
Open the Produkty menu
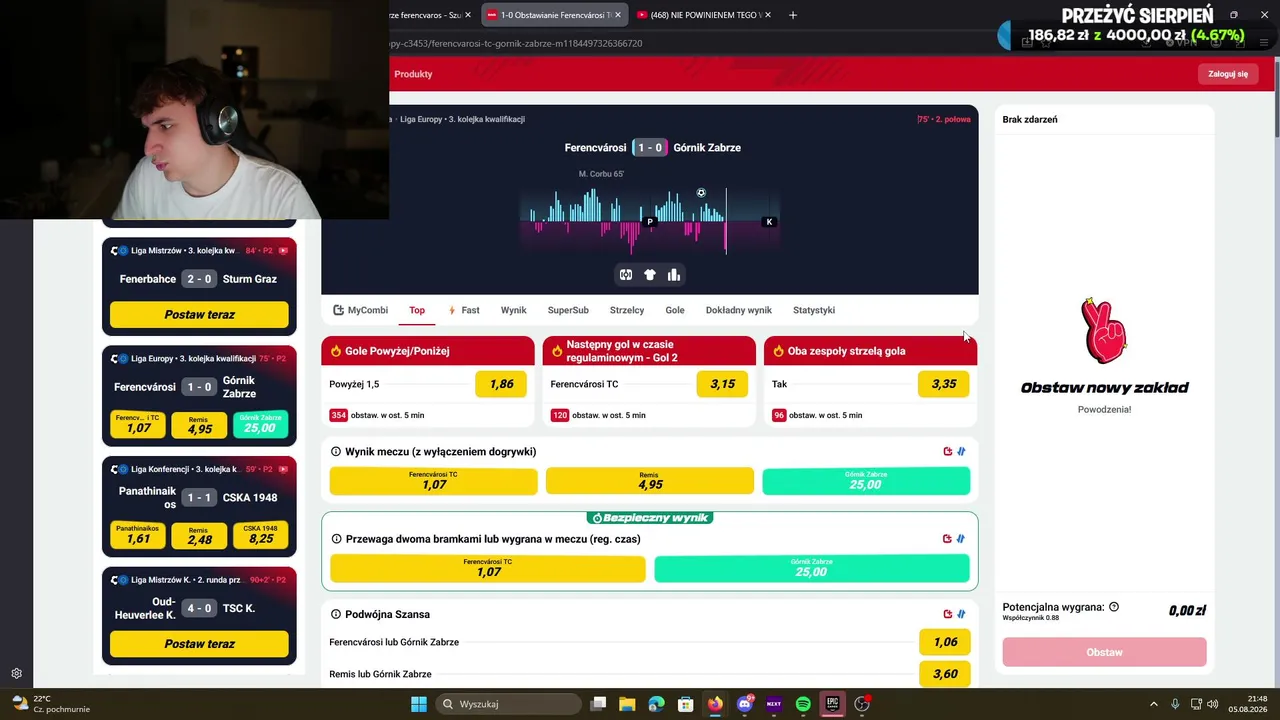pyautogui.click(x=413, y=74)
